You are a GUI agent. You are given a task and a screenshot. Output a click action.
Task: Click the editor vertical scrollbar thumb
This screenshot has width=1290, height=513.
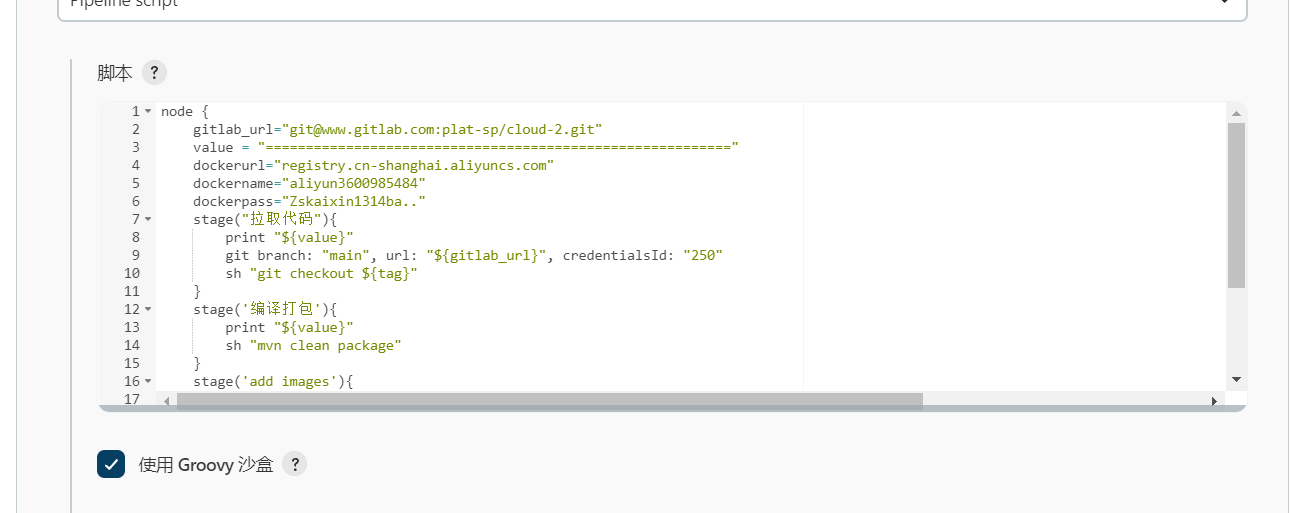(x=1236, y=205)
